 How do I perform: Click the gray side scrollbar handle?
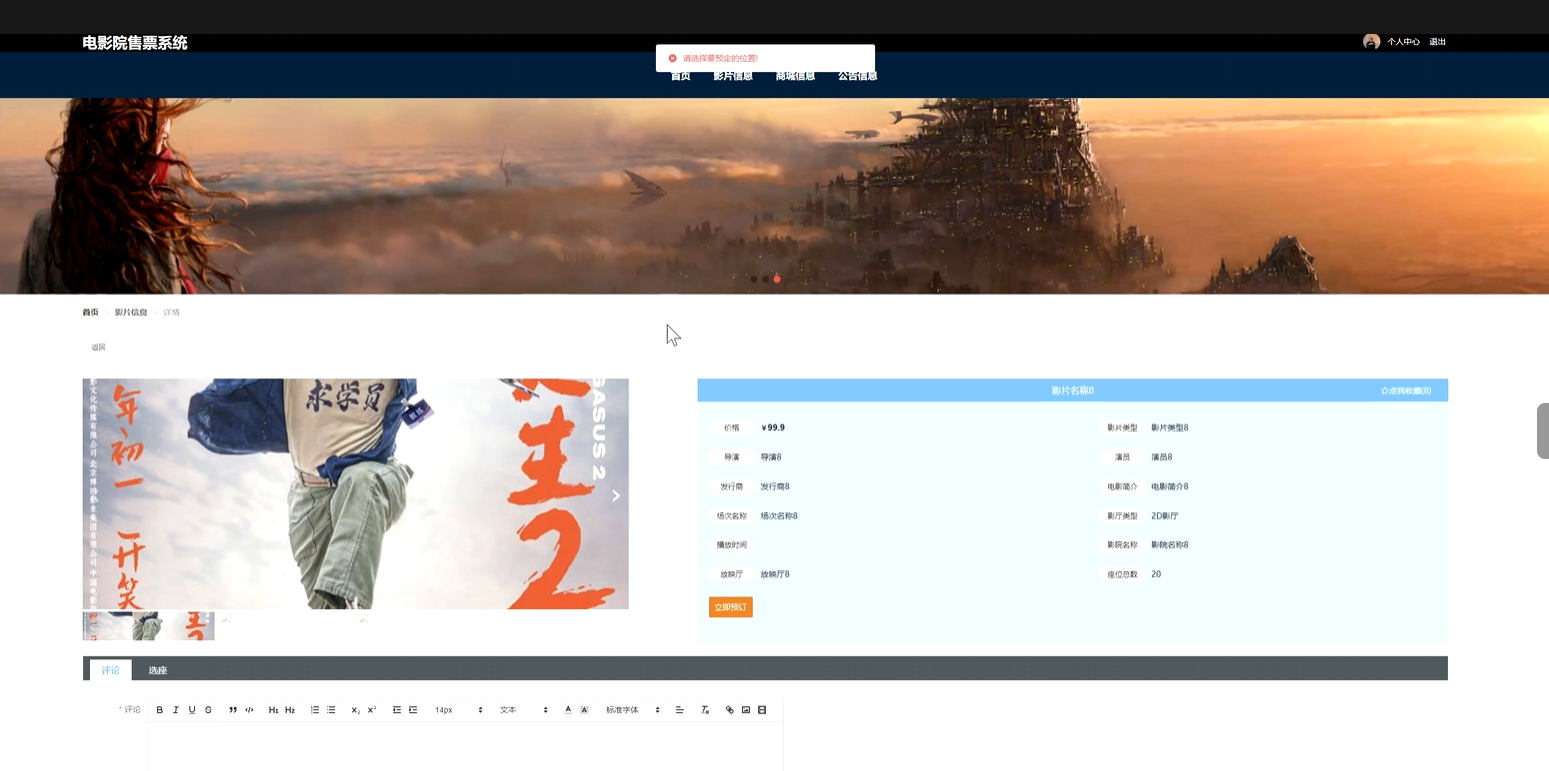tap(1543, 431)
